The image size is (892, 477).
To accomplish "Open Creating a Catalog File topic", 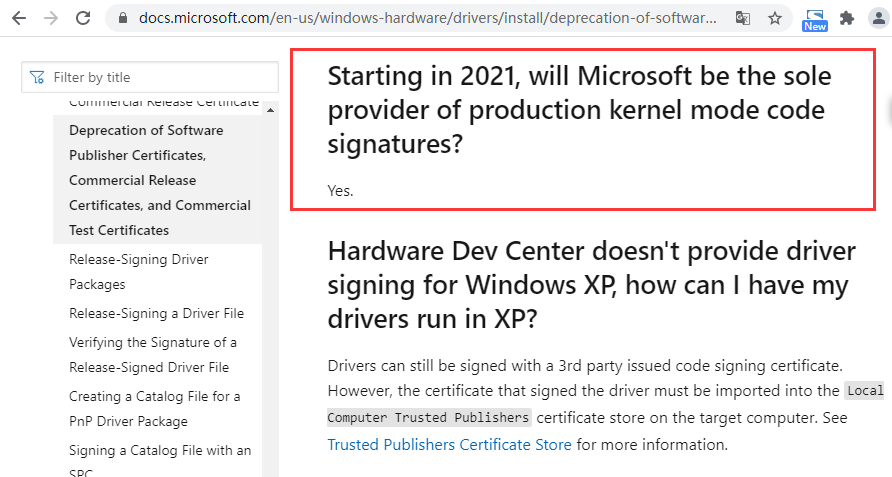I will pos(154,408).
